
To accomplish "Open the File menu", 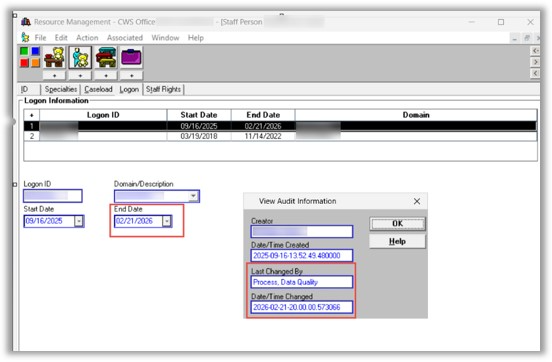I will 40,38.
